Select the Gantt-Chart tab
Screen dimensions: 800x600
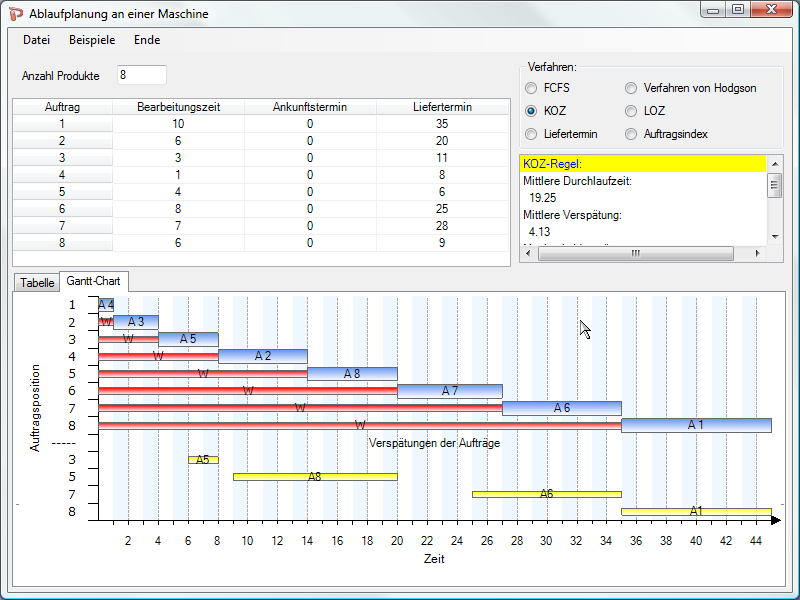coord(94,282)
